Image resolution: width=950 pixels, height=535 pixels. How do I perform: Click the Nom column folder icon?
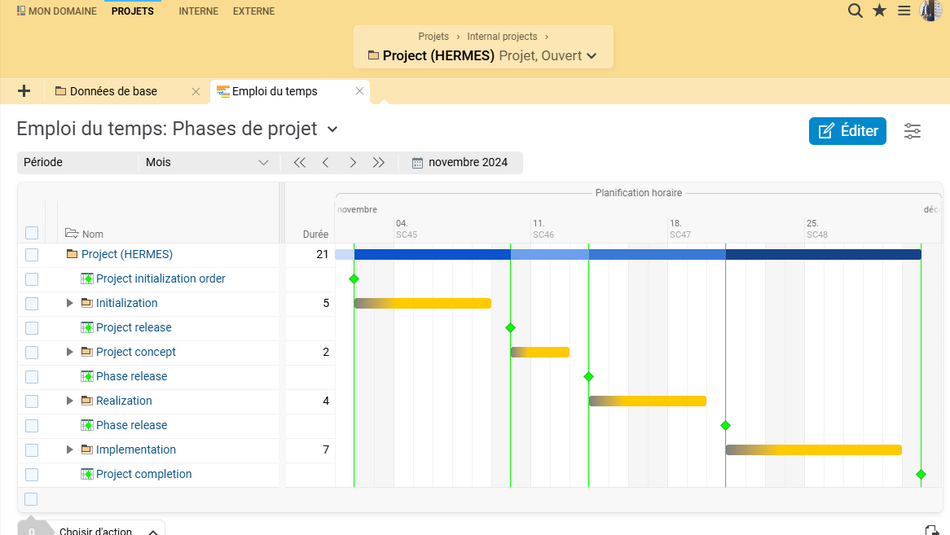coord(71,233)
